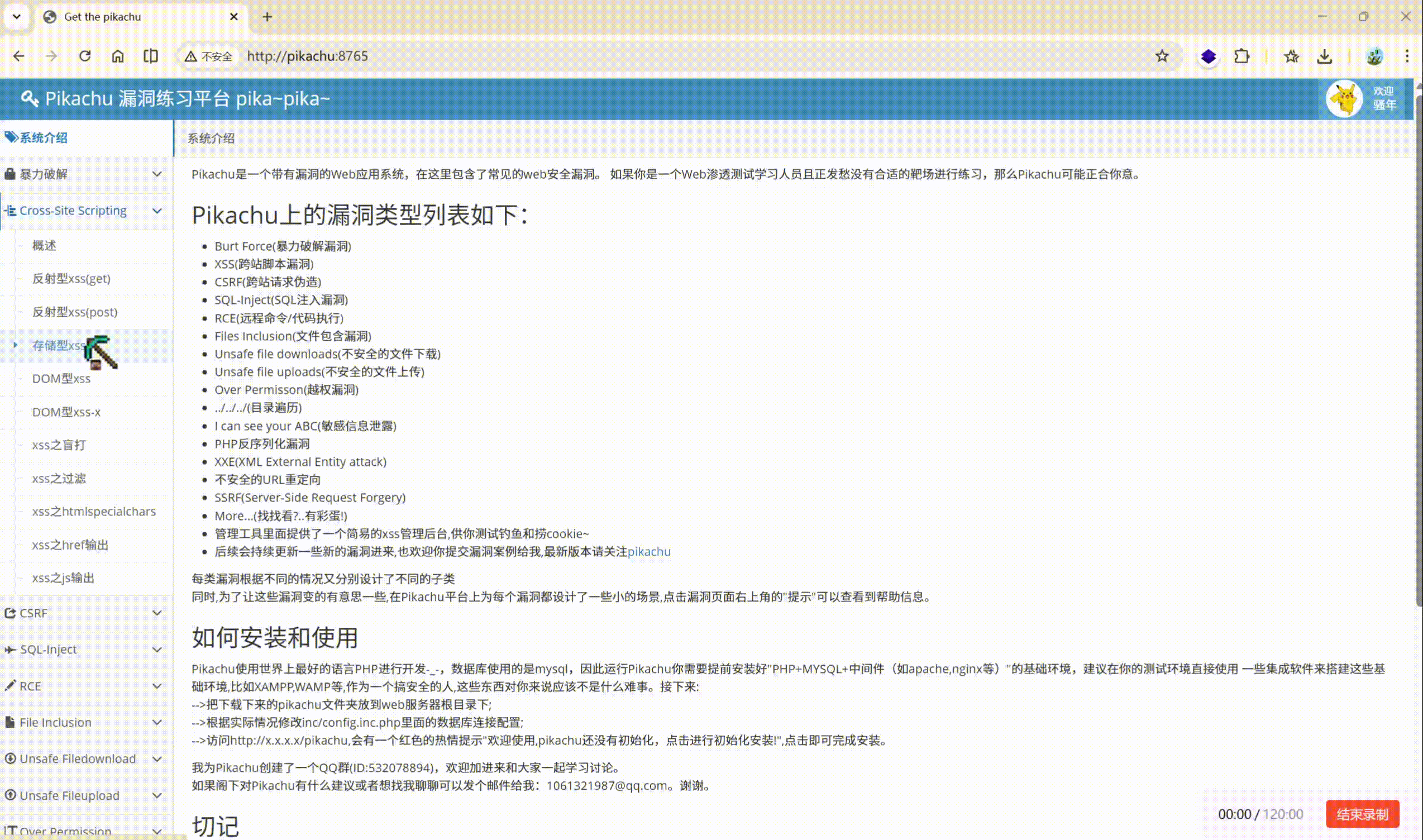
Task: Open the 反射型xss(get) sidebar item
Action: click(x=71, y=279)
